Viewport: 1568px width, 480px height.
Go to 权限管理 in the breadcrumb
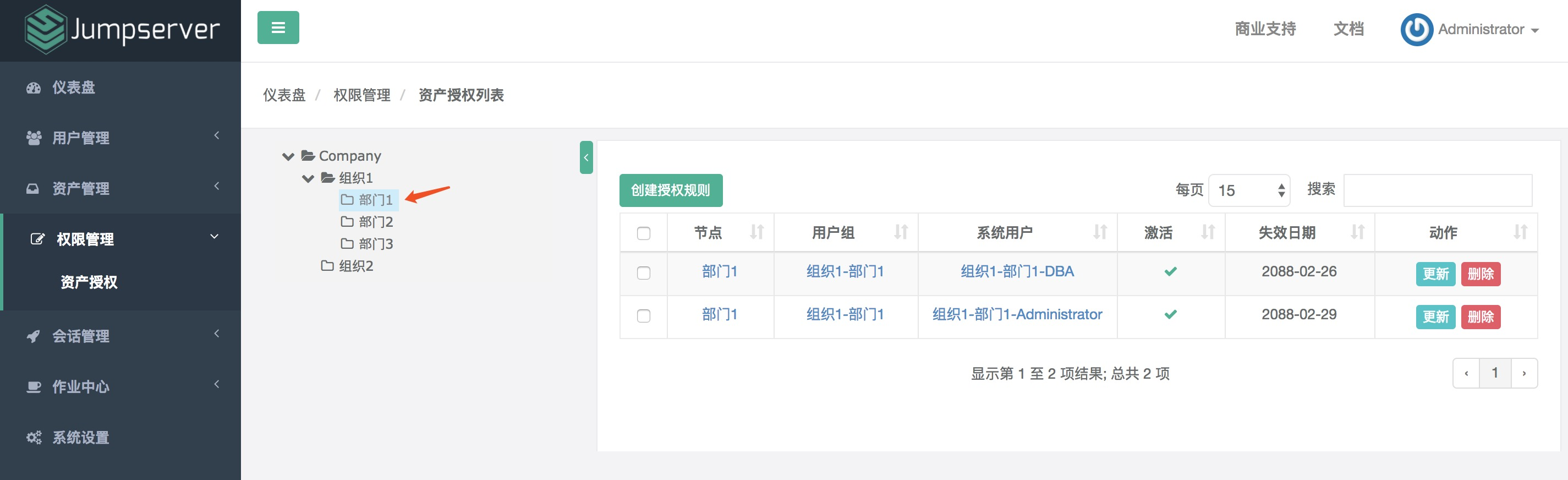tap(362, 95)
